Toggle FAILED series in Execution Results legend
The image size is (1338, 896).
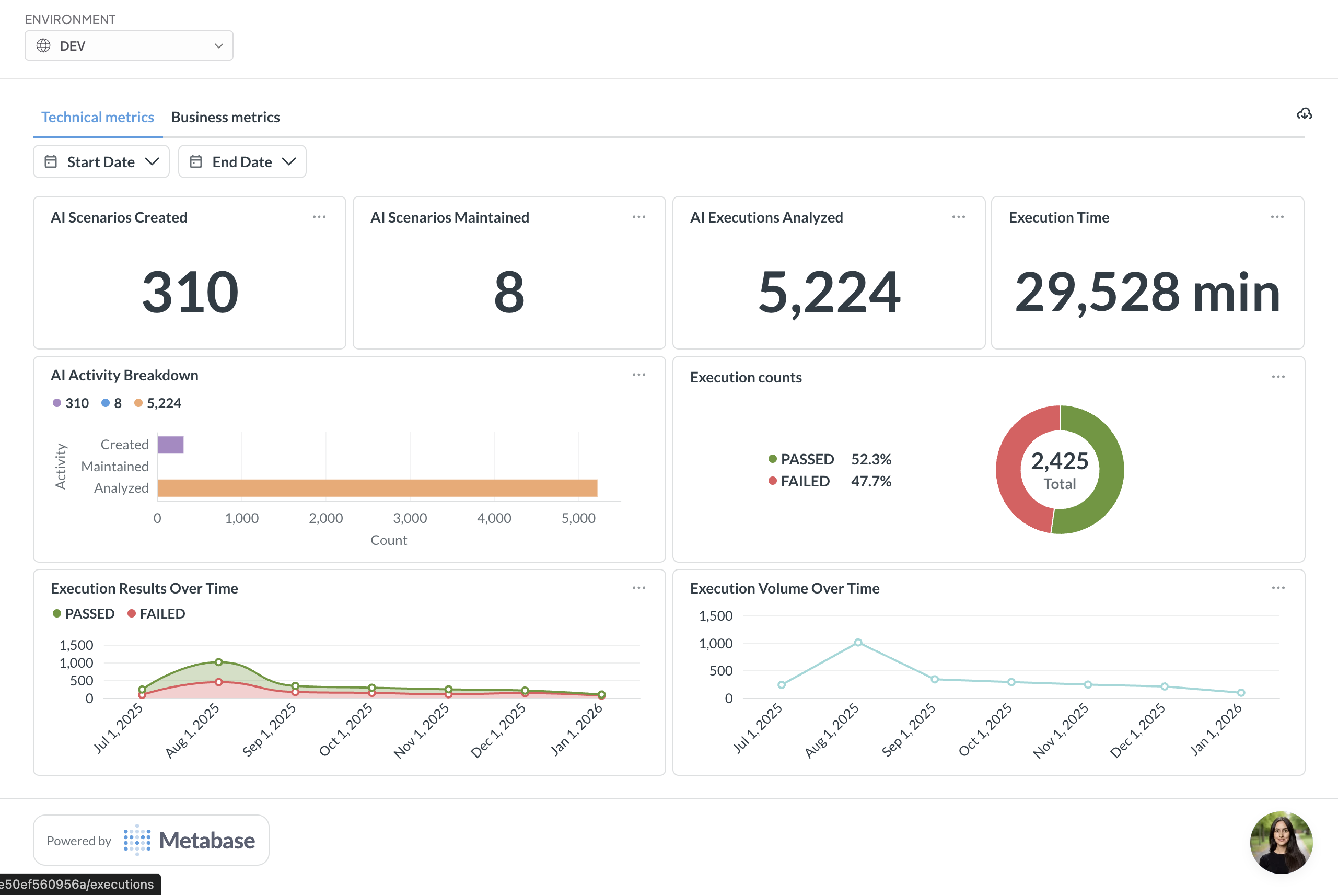coord(157,614)
